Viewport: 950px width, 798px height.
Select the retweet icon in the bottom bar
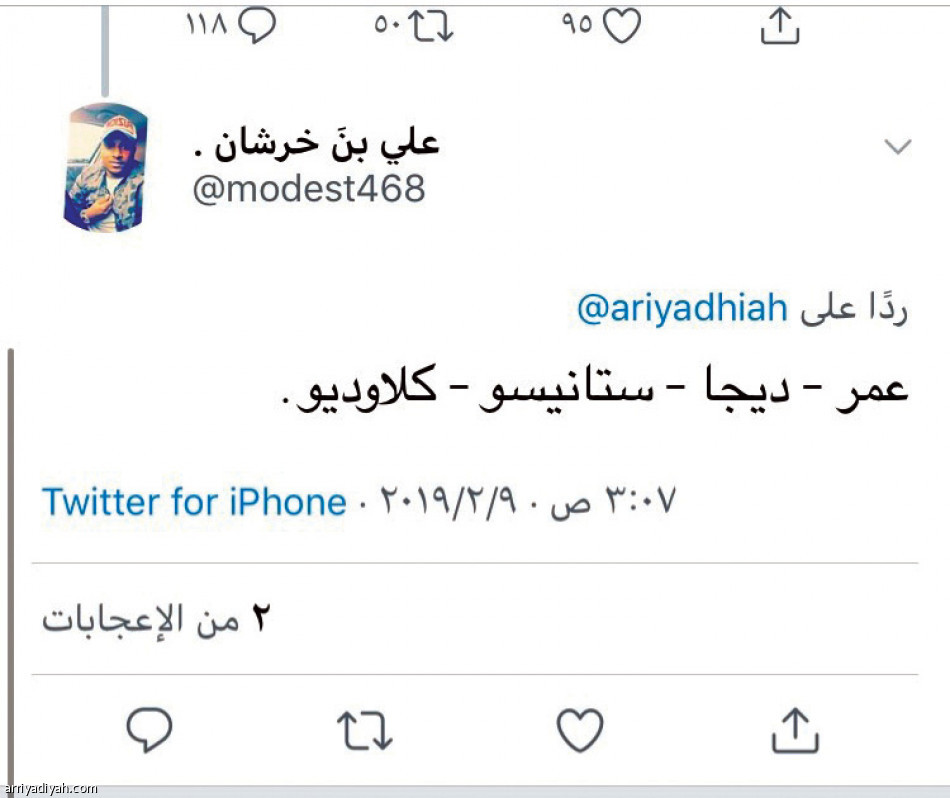tap(366, 731)
